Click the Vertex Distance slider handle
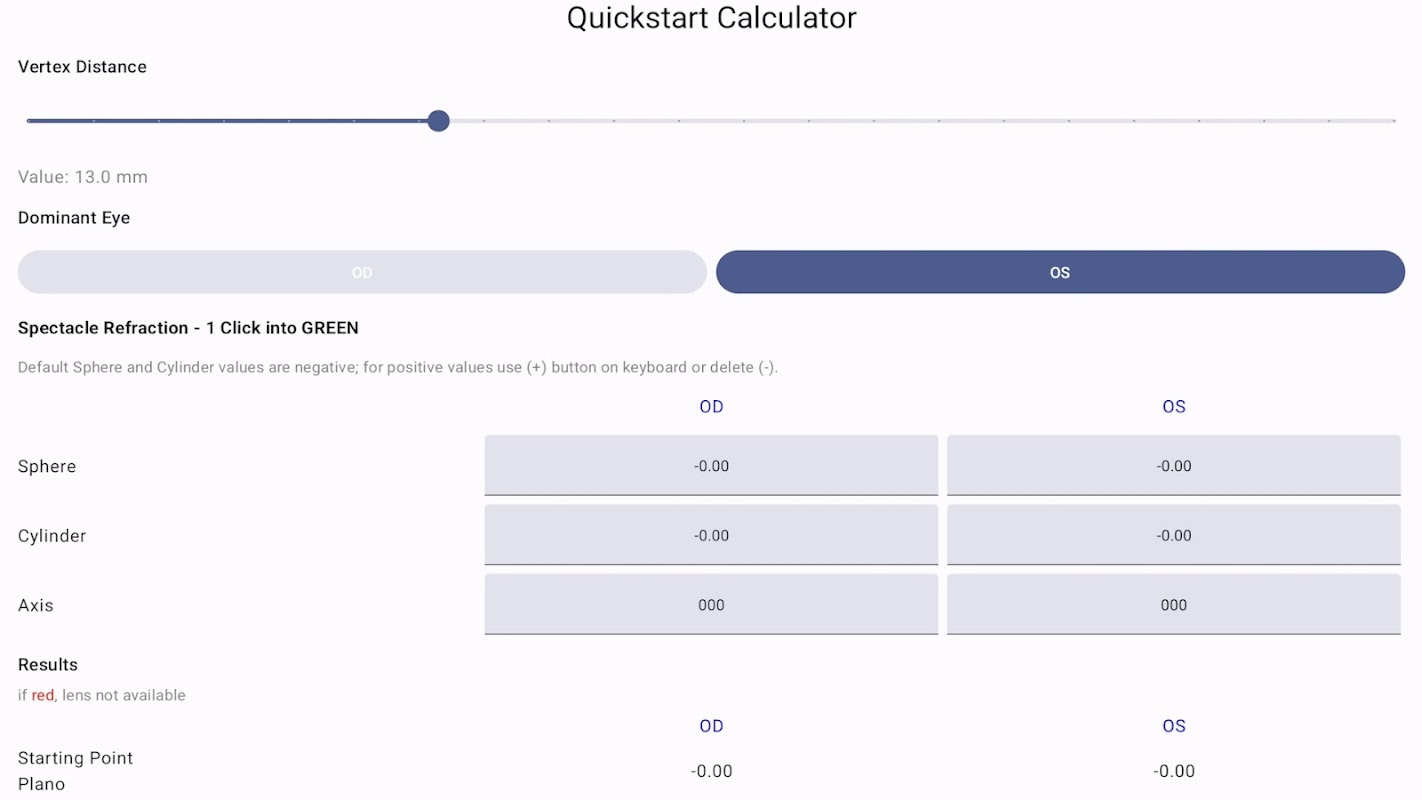 (x=438, y=121)
